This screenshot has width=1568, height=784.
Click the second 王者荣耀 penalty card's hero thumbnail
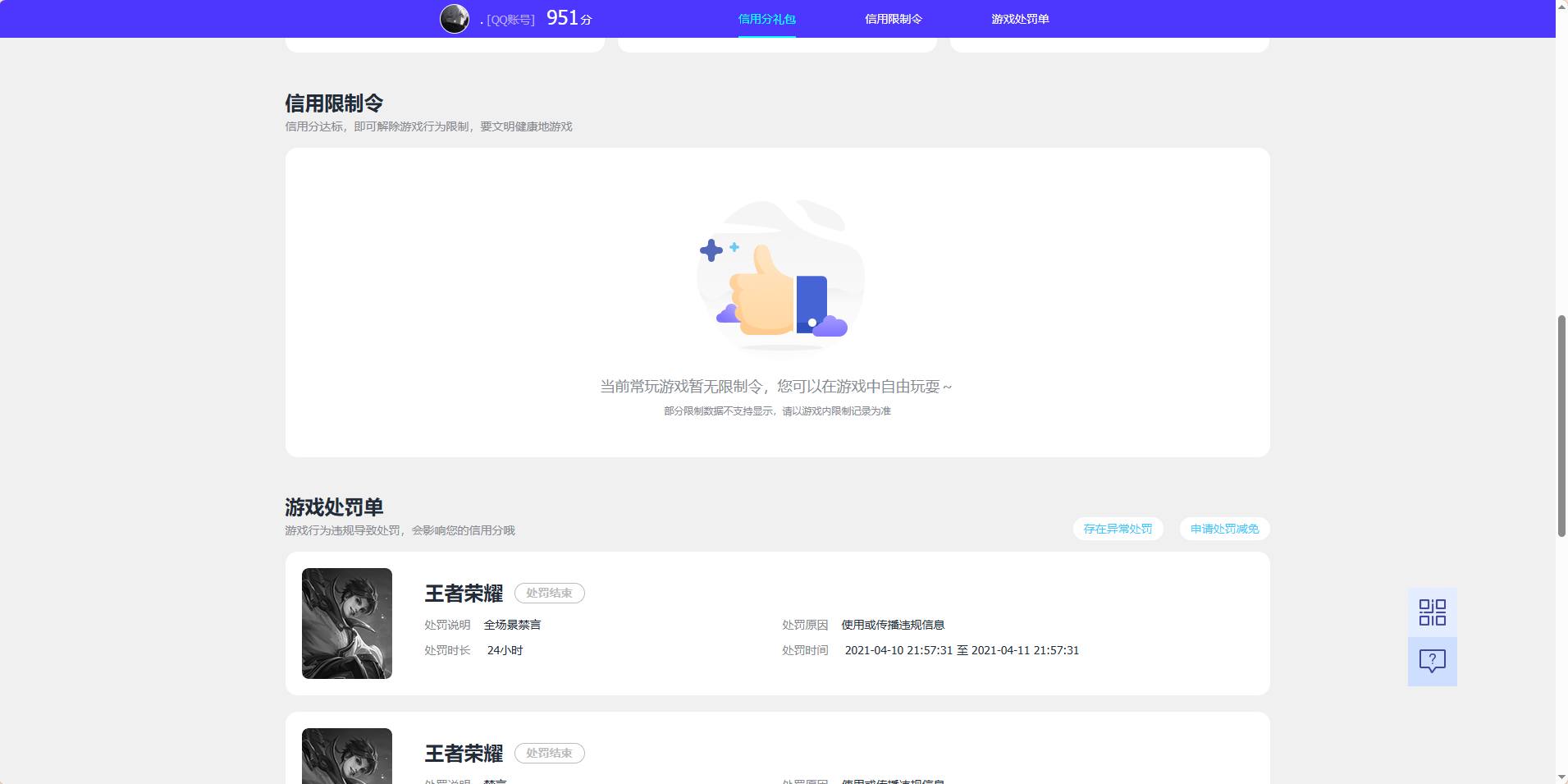[x=347, y=756]
